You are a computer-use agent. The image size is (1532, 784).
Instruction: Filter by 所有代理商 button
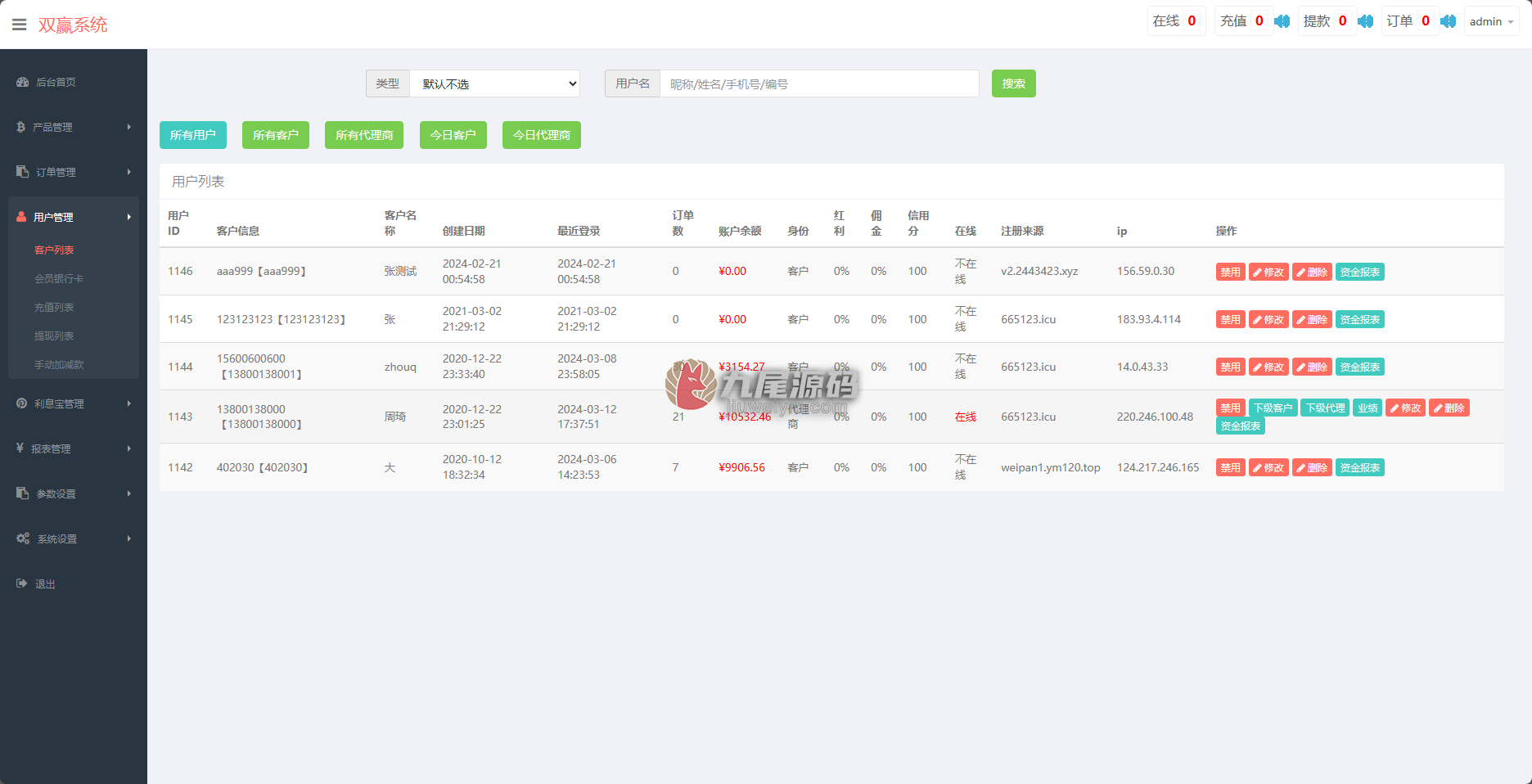point(364,135)
